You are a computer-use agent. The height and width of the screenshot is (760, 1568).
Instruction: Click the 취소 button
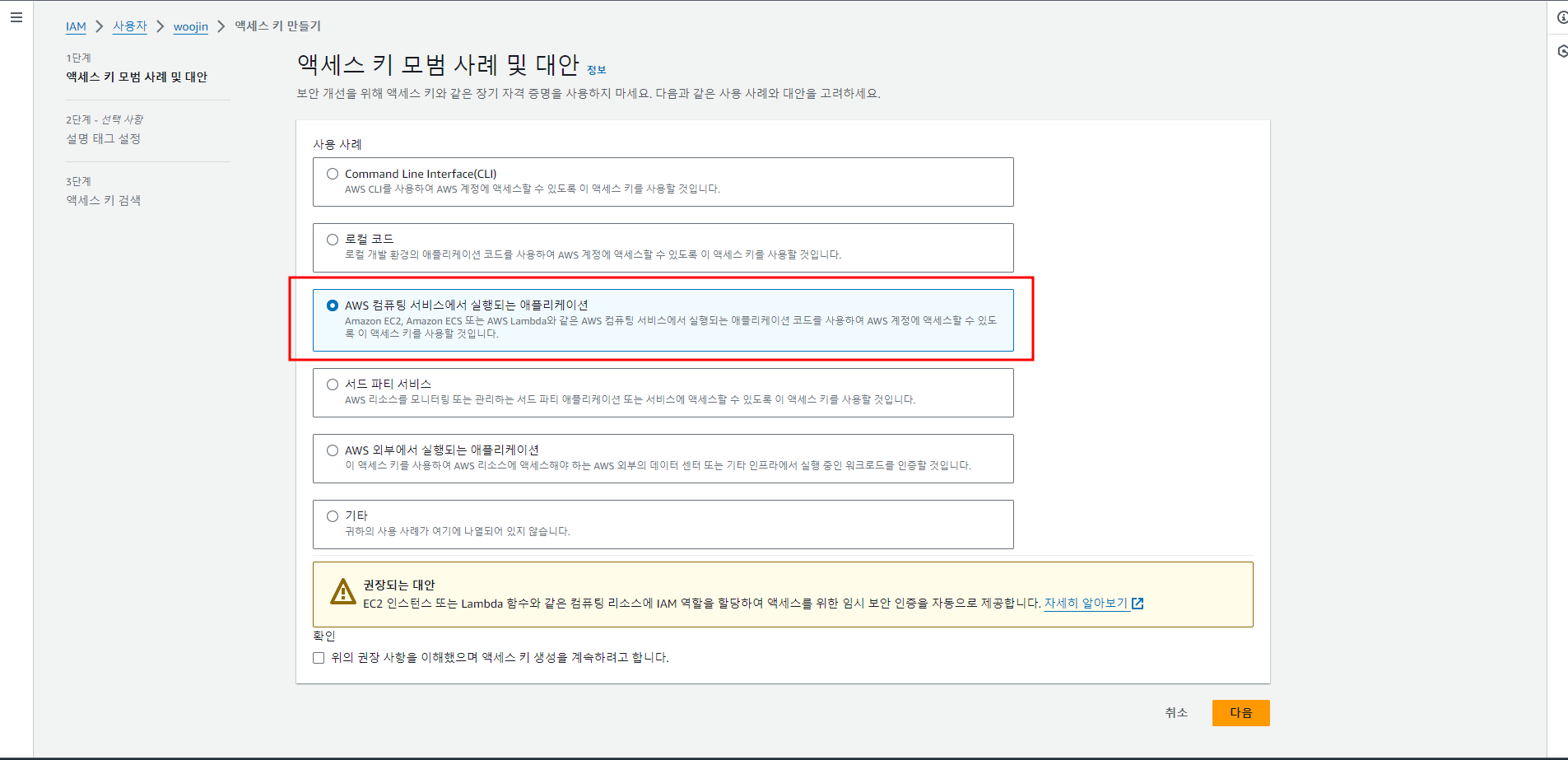1176,712
